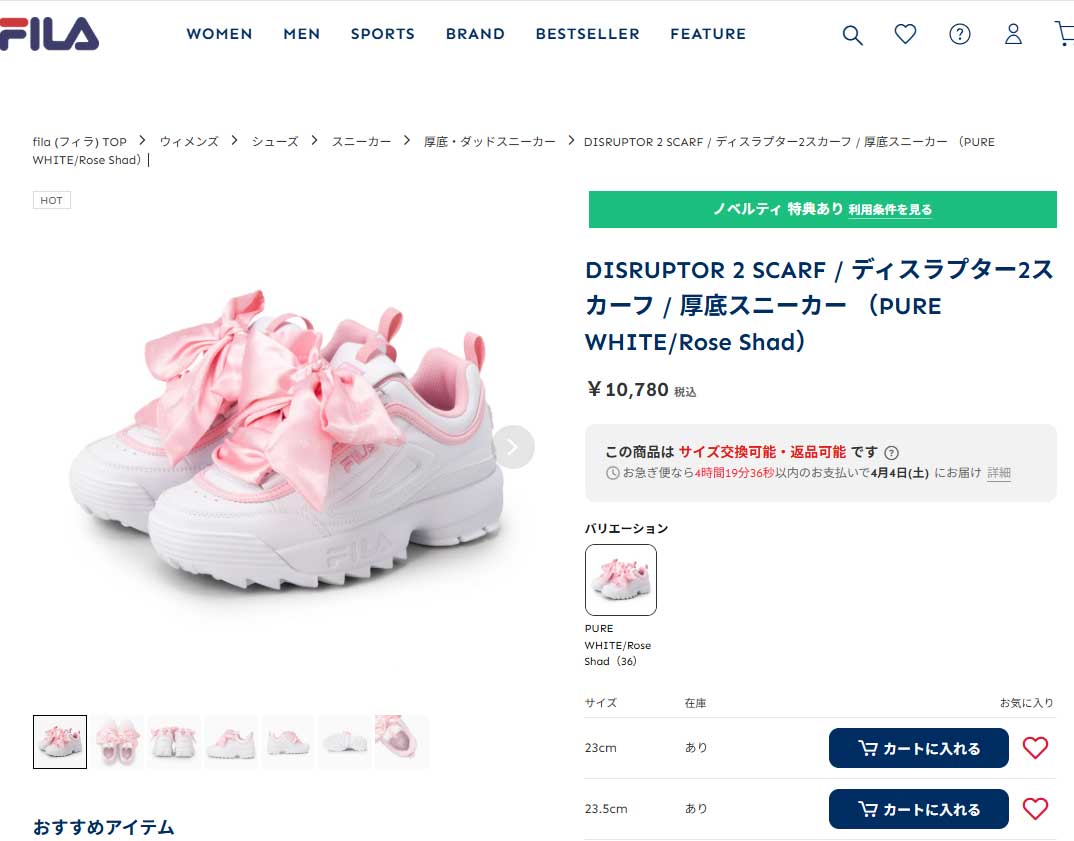The width and height of the screenshot is (1074, 841).
Task: Go to スニーカー breadcrumb link
Action: (362, 142)
